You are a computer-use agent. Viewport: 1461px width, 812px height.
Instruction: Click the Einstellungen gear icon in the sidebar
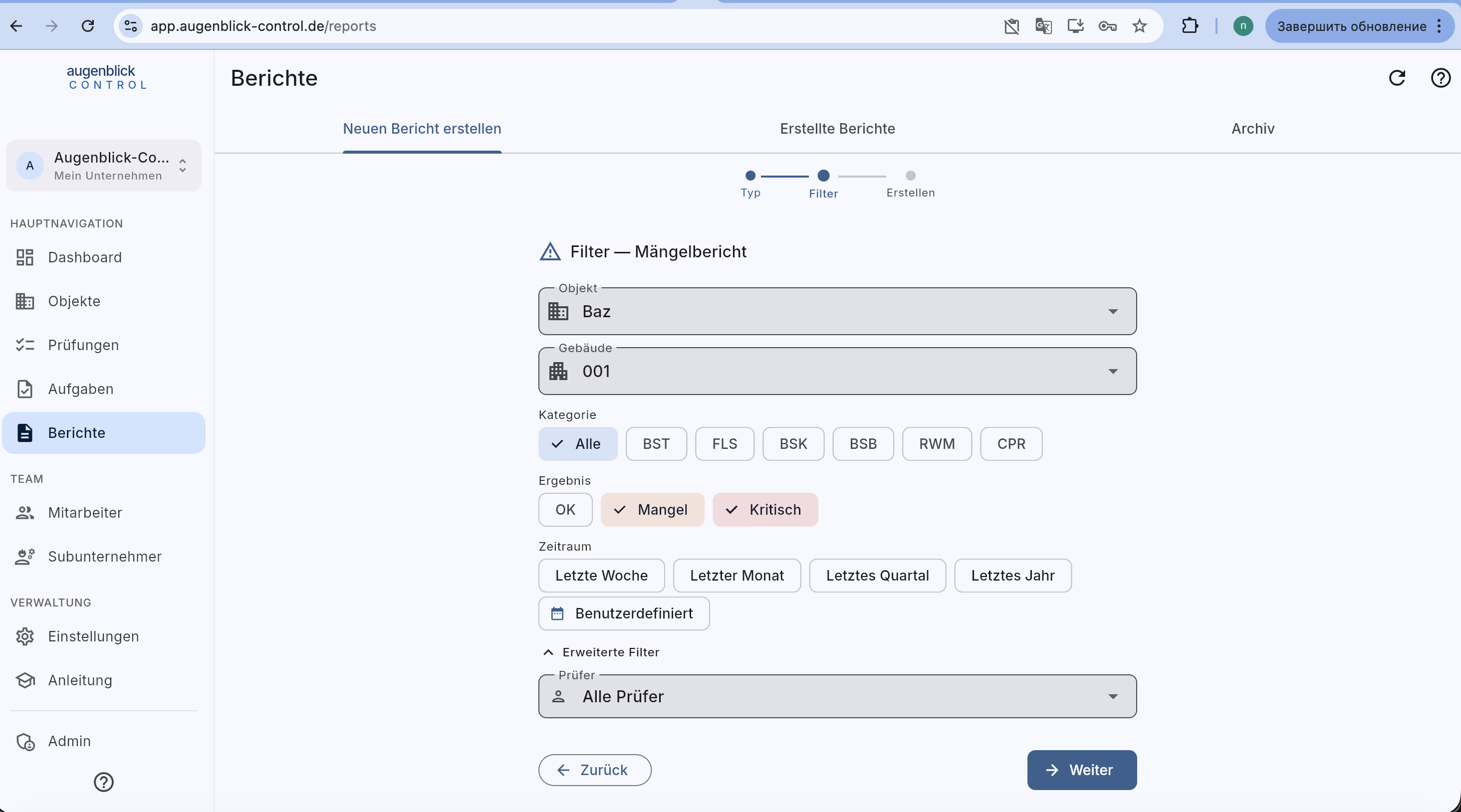[25, 636]
